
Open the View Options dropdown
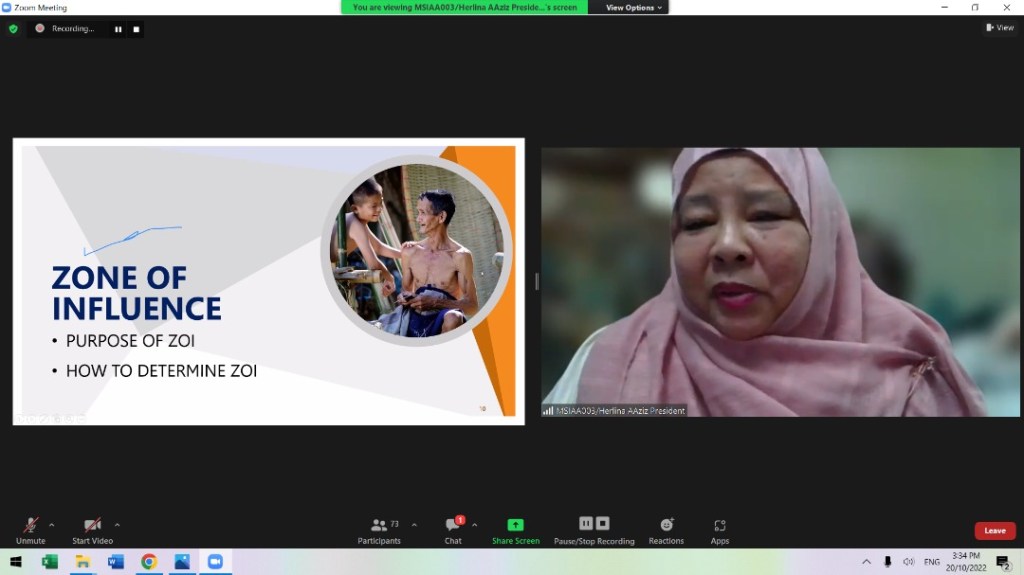pos(634,7)
